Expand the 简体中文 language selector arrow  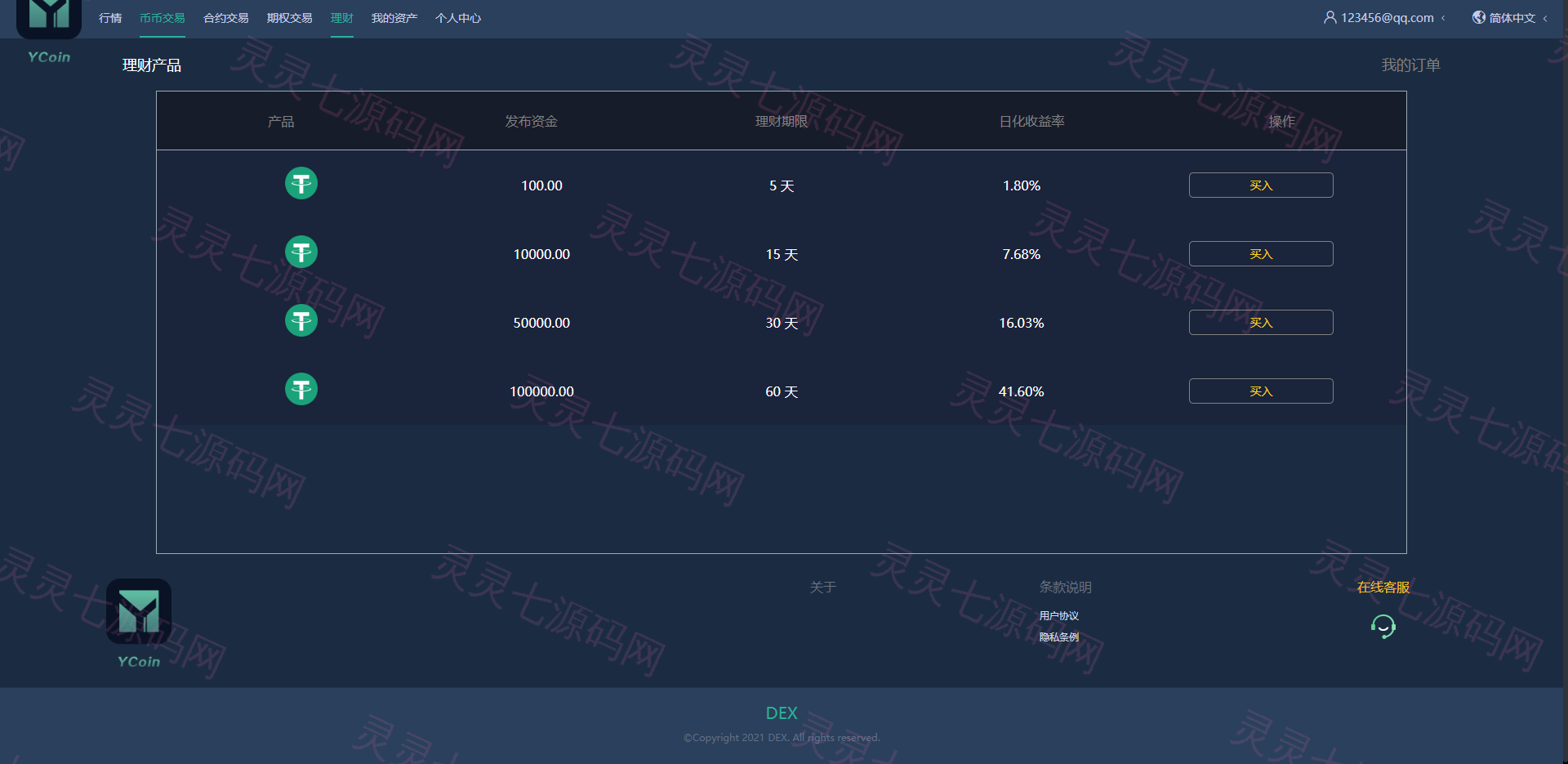[x=1545, y=18]
